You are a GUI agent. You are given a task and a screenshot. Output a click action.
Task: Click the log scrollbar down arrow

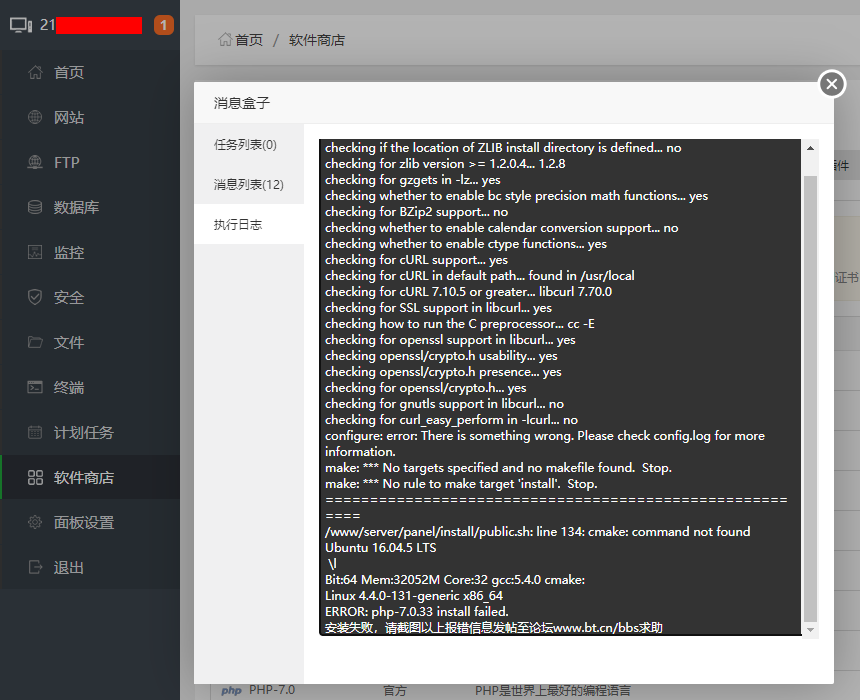coord(810,630)
